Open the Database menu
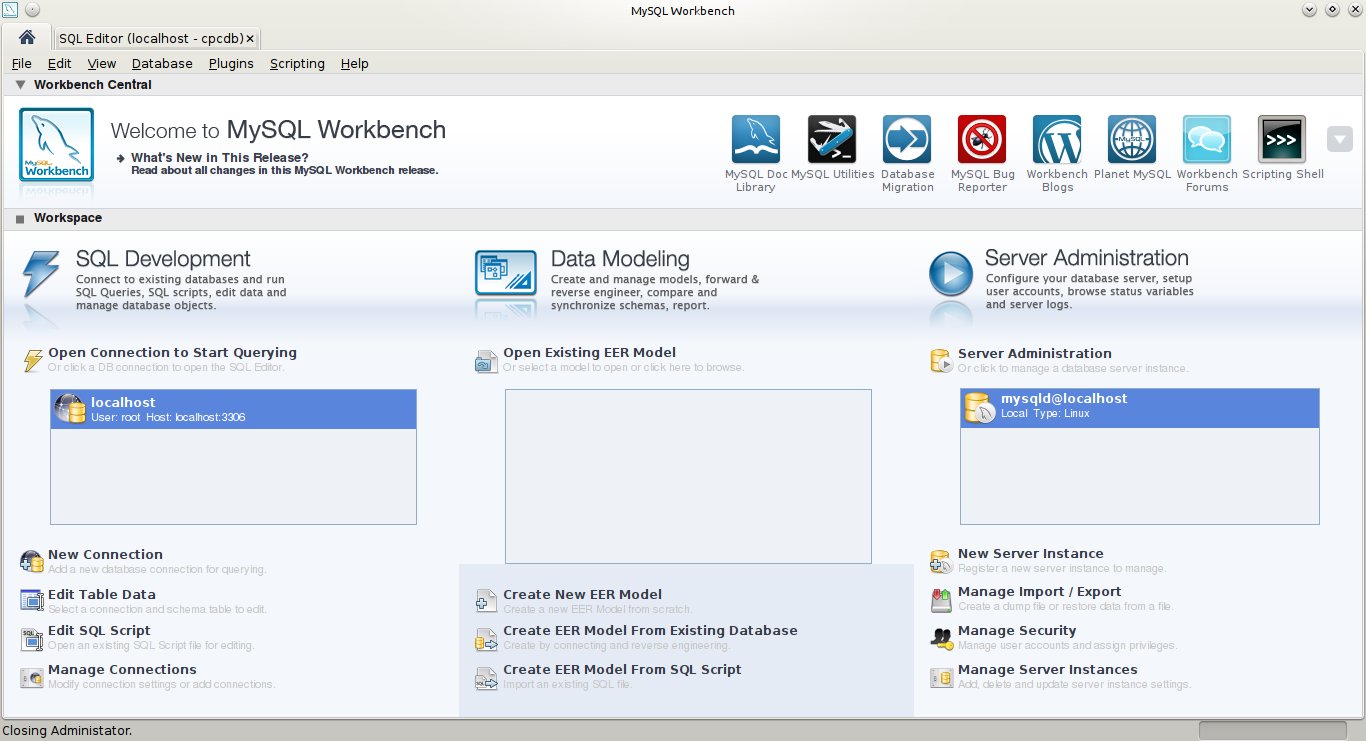Screen dimensions: 1366x741 click(162, 63)
